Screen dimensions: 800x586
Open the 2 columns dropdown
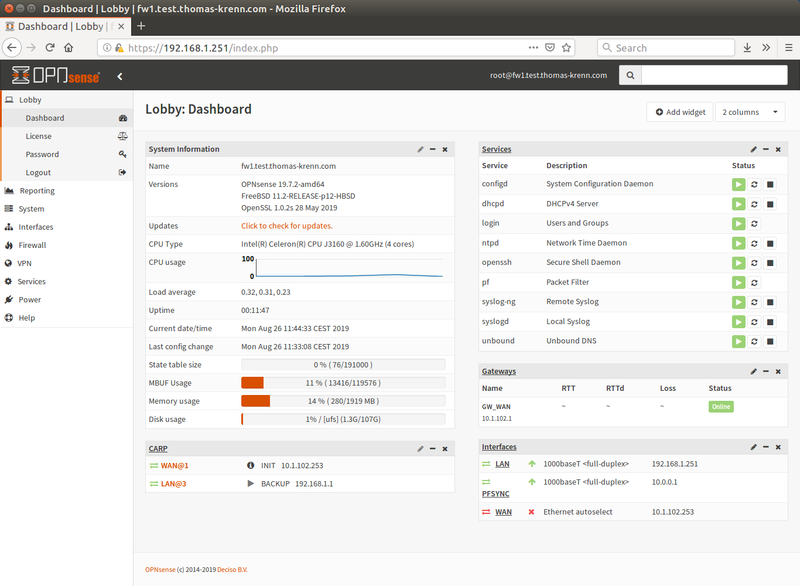[750, 112]
